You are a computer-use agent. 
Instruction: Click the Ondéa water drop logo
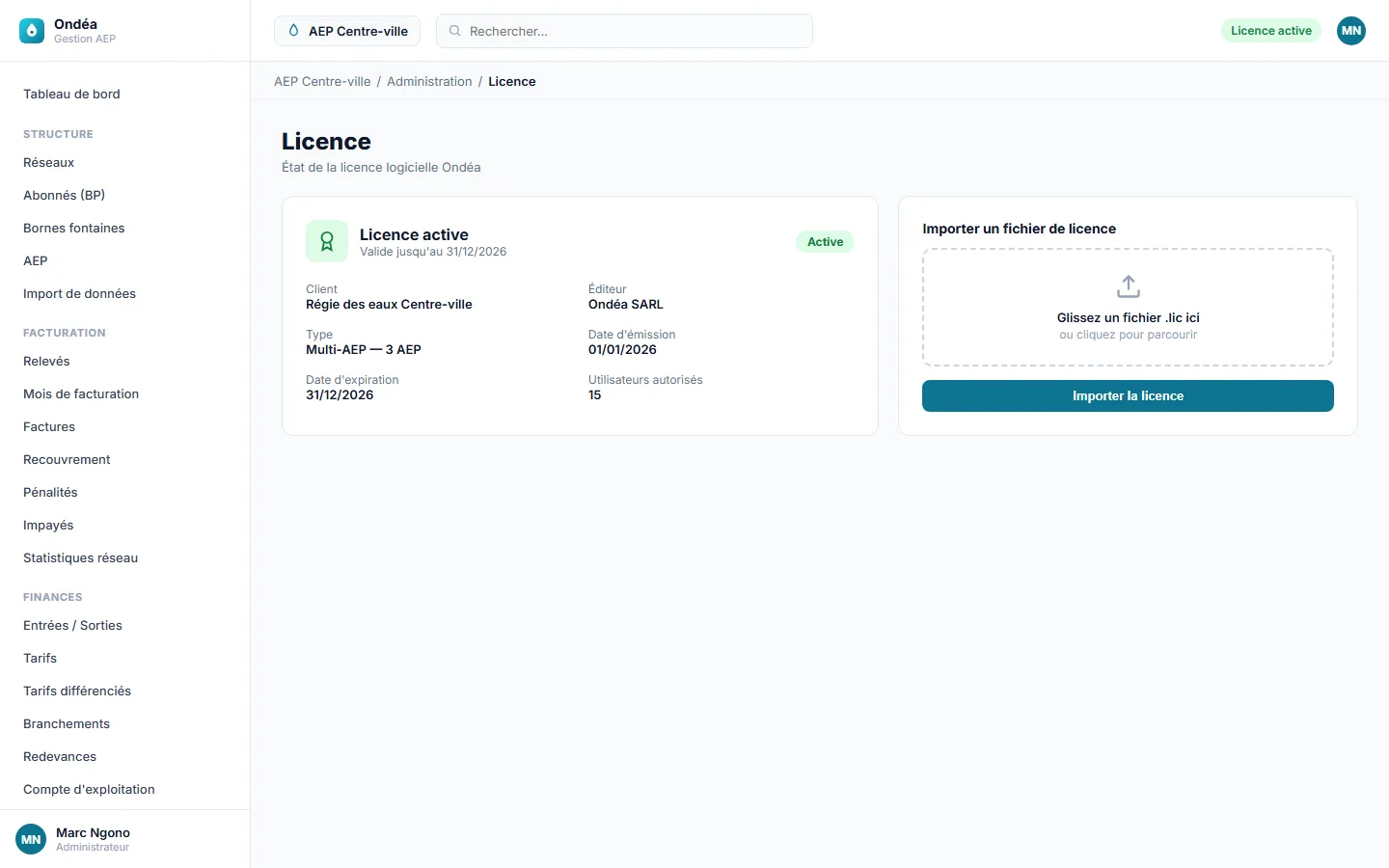tap(32, 31)
